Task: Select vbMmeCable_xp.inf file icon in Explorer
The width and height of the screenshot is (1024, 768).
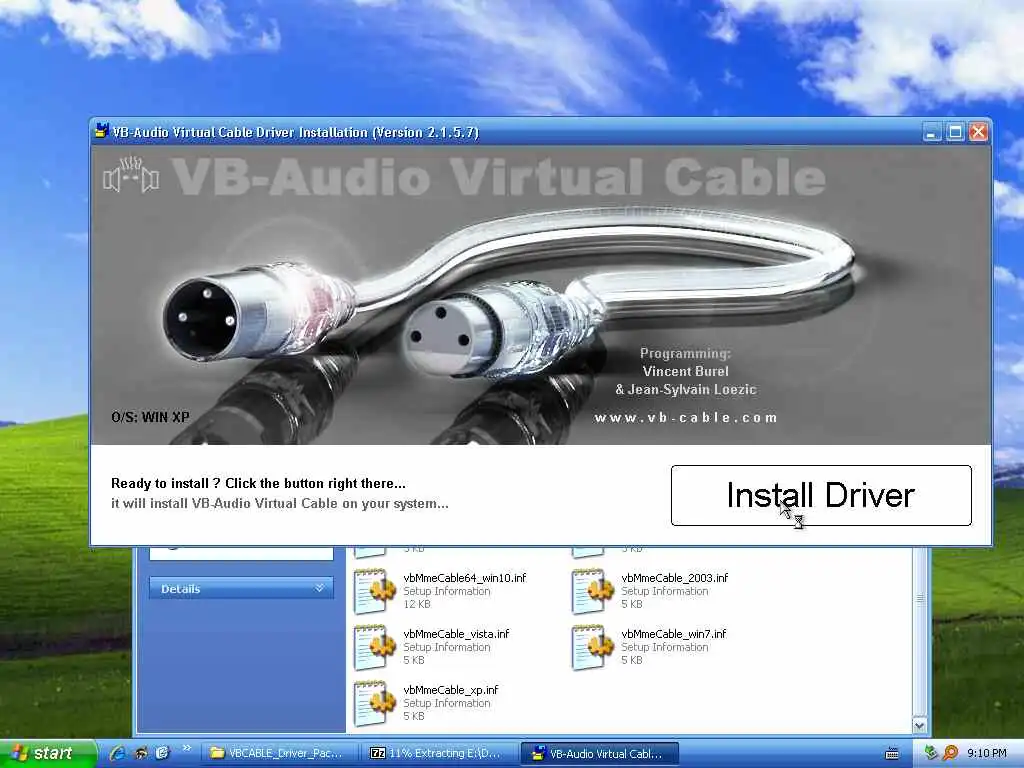Action: pos(374,703)
